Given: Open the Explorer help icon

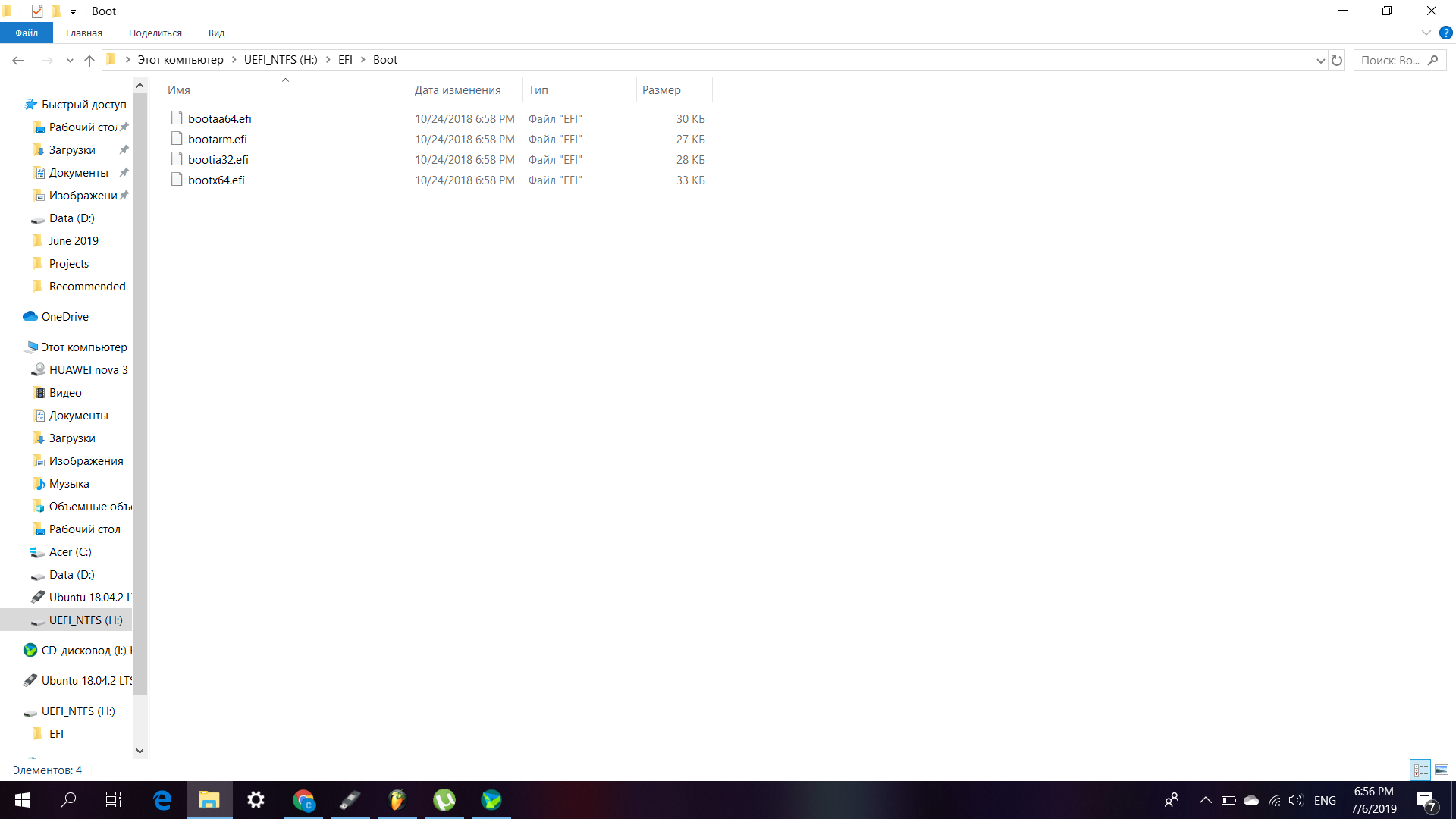Looking at the screenshot, I should point(1445,33).
